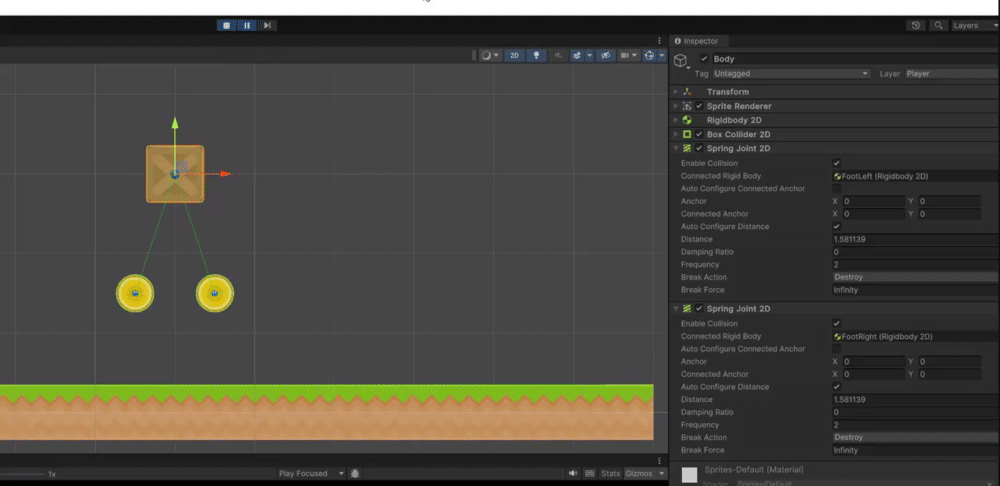Collapse the first Spring Joint 2D component
Viewport: 1000px width, 486px height.
676,148
